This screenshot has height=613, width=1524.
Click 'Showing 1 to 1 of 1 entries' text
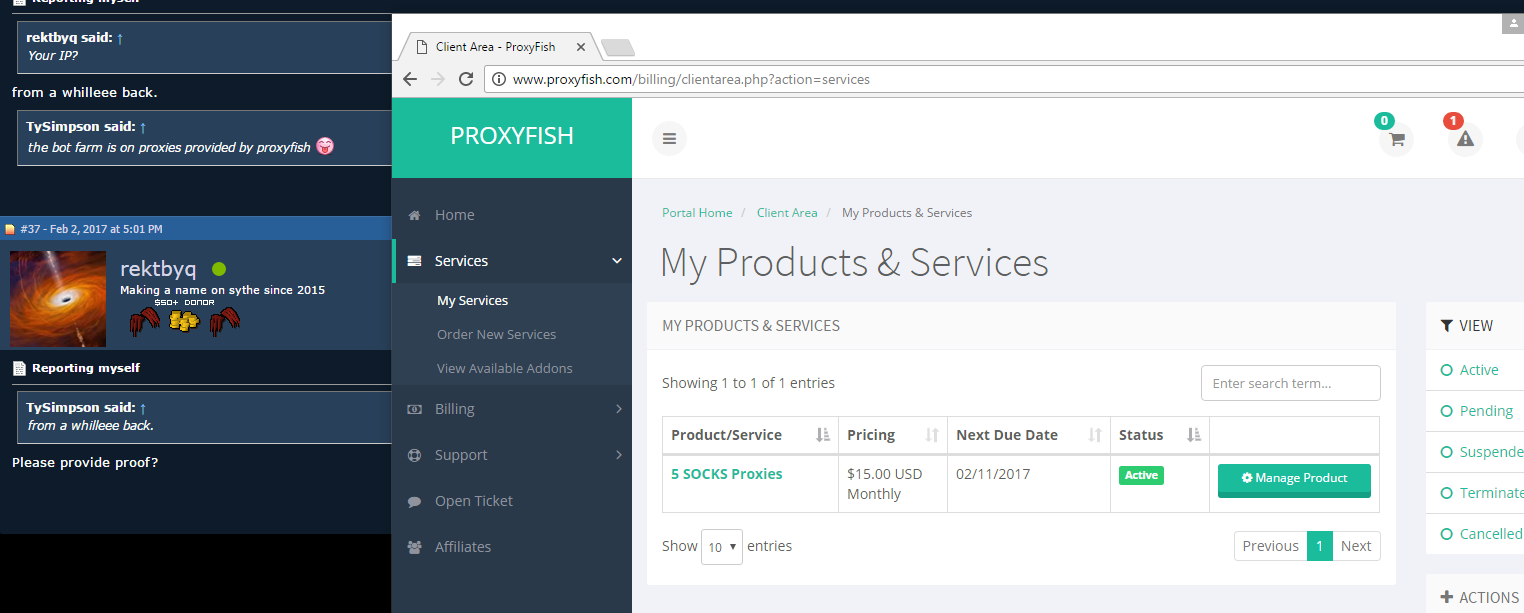748,383
